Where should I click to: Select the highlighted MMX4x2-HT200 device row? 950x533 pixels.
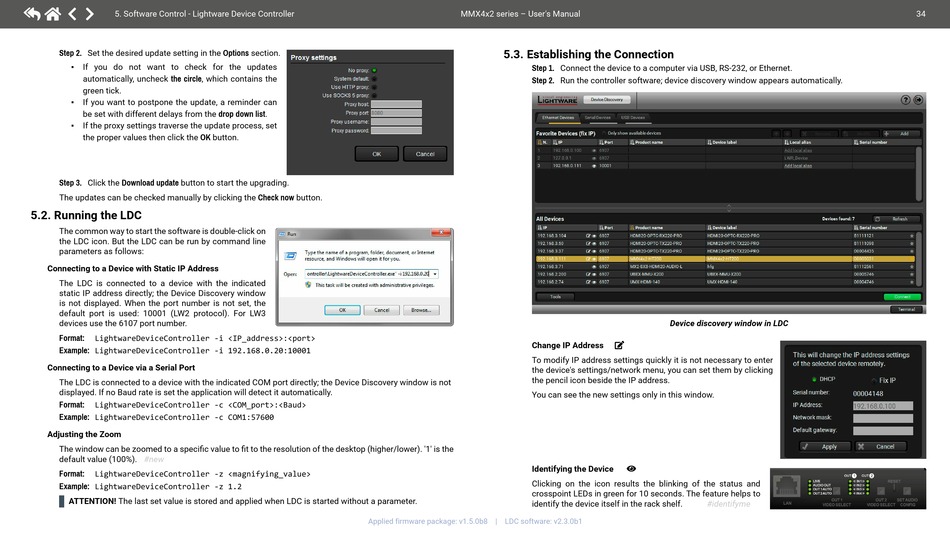(x=725, y=259)
